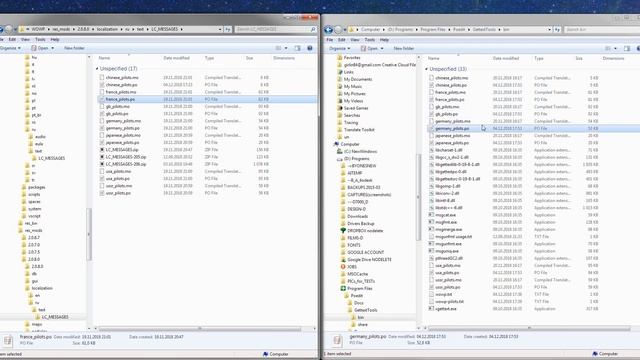The width and height of the screenshot is (640, 360).
Task: Click JOBS folder icon in bin tree
Action: 343,267
